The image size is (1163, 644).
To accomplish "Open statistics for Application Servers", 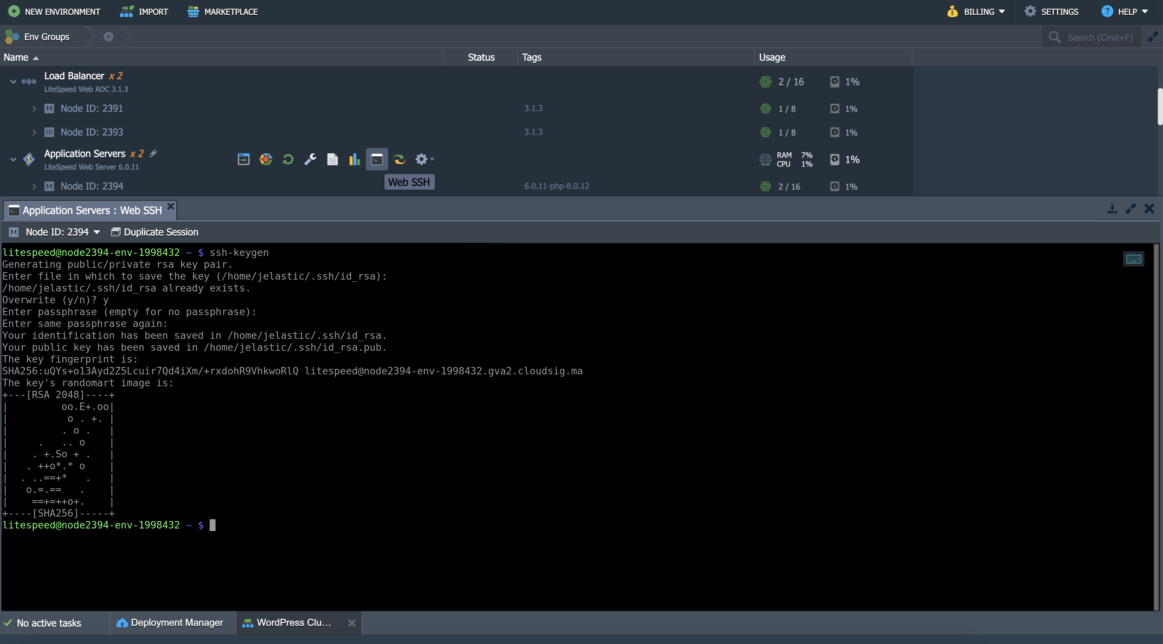I will 353,159.
